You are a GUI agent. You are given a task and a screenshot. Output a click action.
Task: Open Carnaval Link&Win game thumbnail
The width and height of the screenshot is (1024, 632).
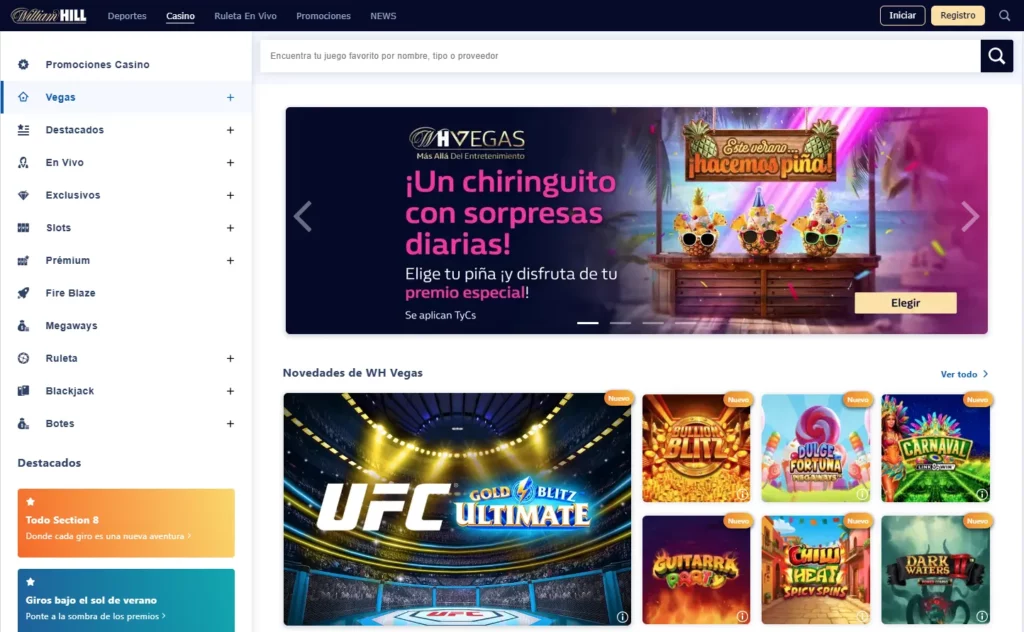[935, 448]
